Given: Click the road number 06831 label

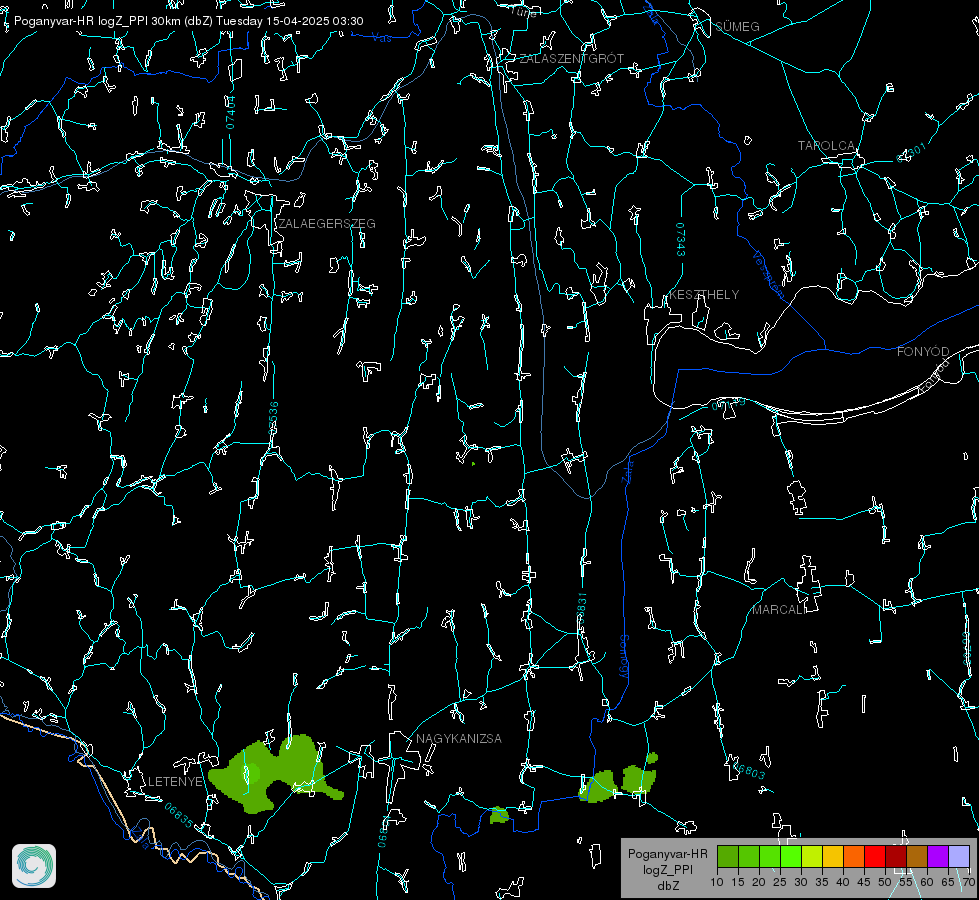Looking at the screenshot, I should coord(581,609).
